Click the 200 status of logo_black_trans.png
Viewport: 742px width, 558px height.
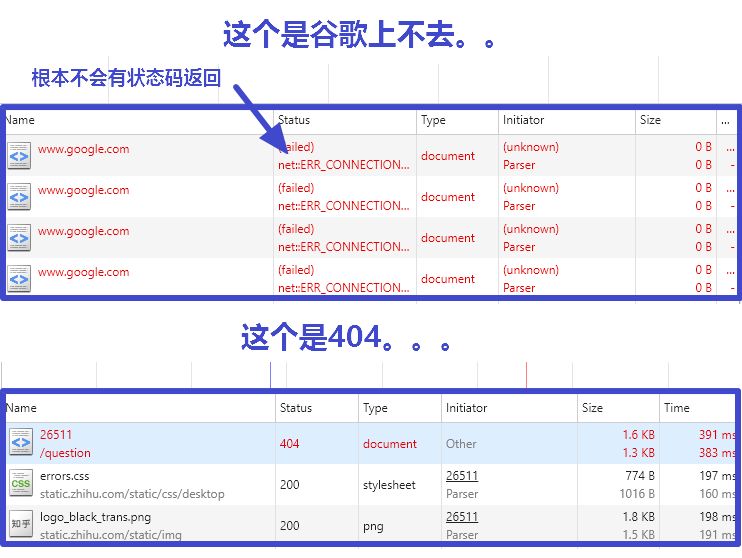click(289, 526)
